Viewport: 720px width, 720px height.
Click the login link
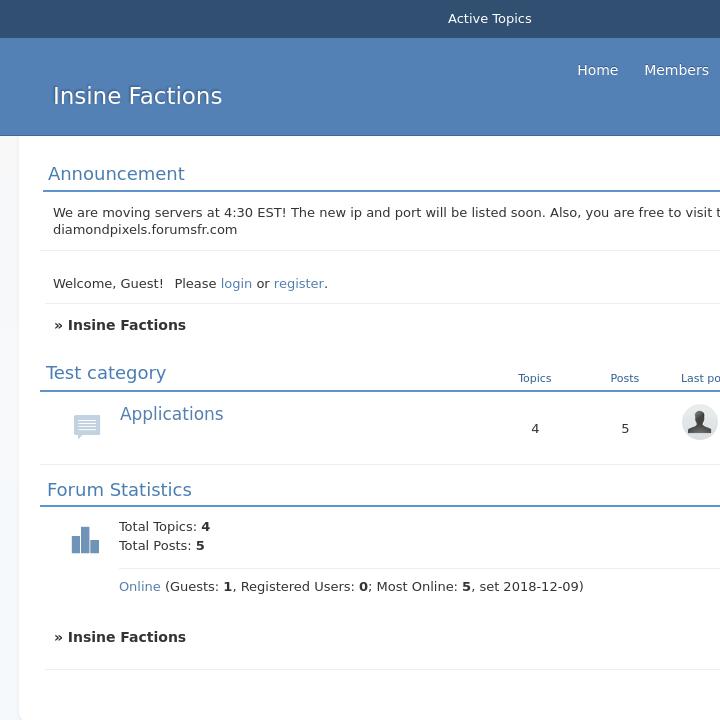pos(236,283)
